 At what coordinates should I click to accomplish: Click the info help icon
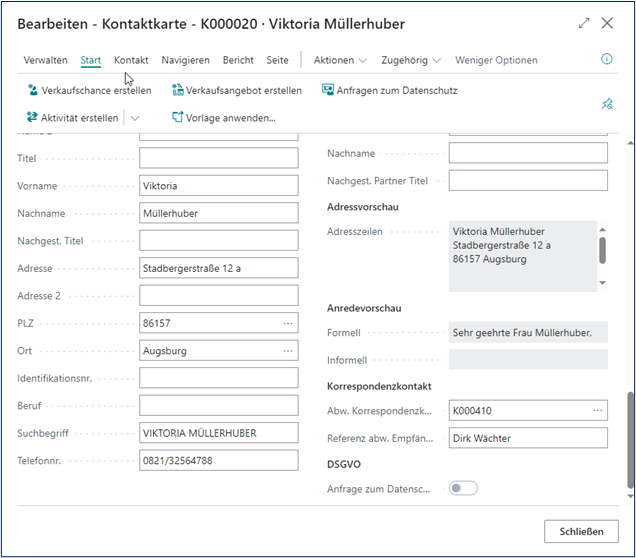(606, 60)
